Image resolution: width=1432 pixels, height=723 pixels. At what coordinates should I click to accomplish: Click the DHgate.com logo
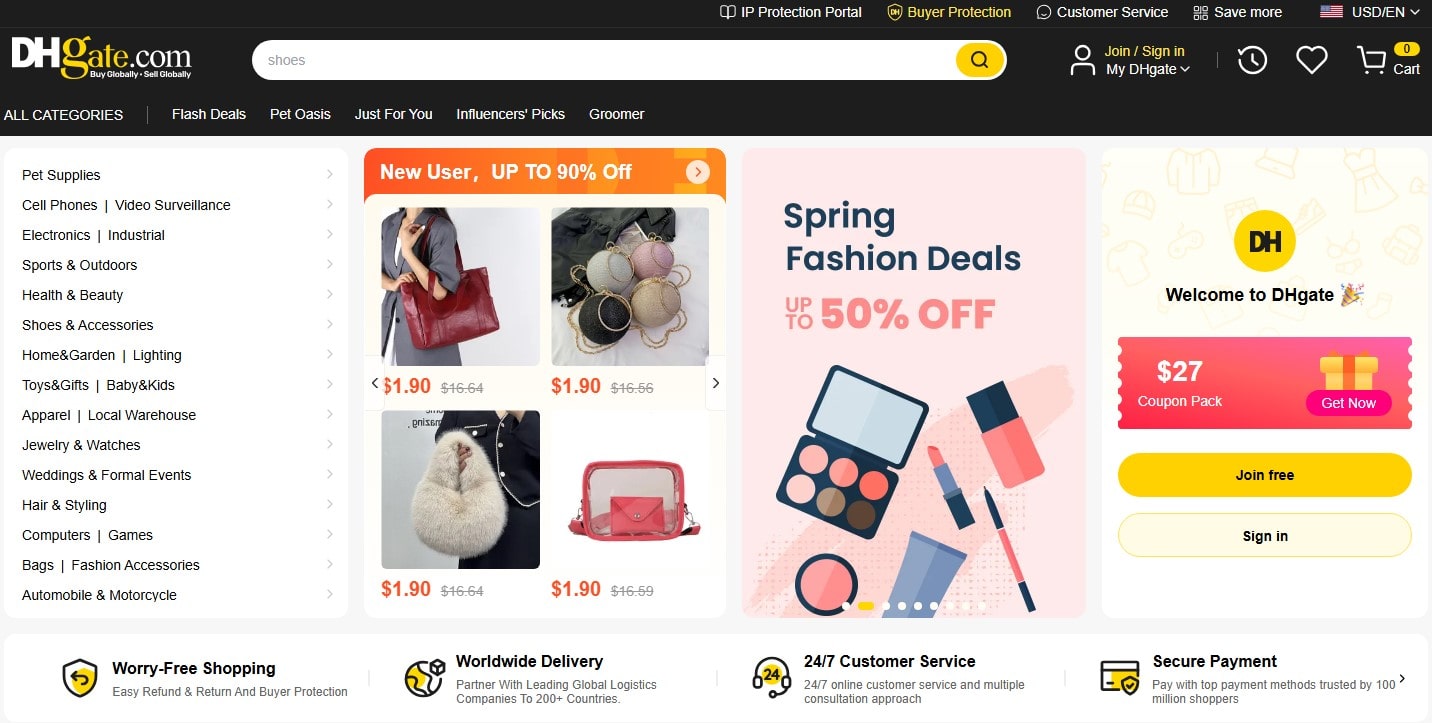[x=101, y=58]
